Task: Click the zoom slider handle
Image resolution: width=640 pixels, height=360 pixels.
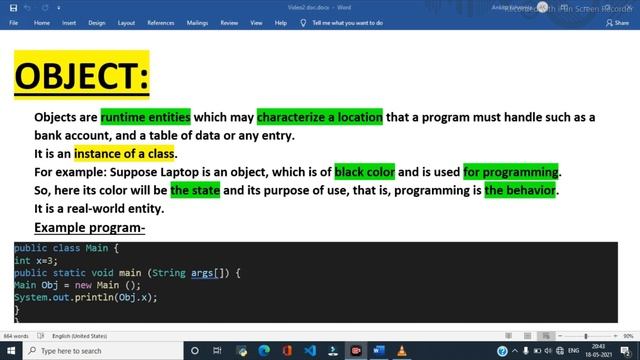Action: pos(586,336)
